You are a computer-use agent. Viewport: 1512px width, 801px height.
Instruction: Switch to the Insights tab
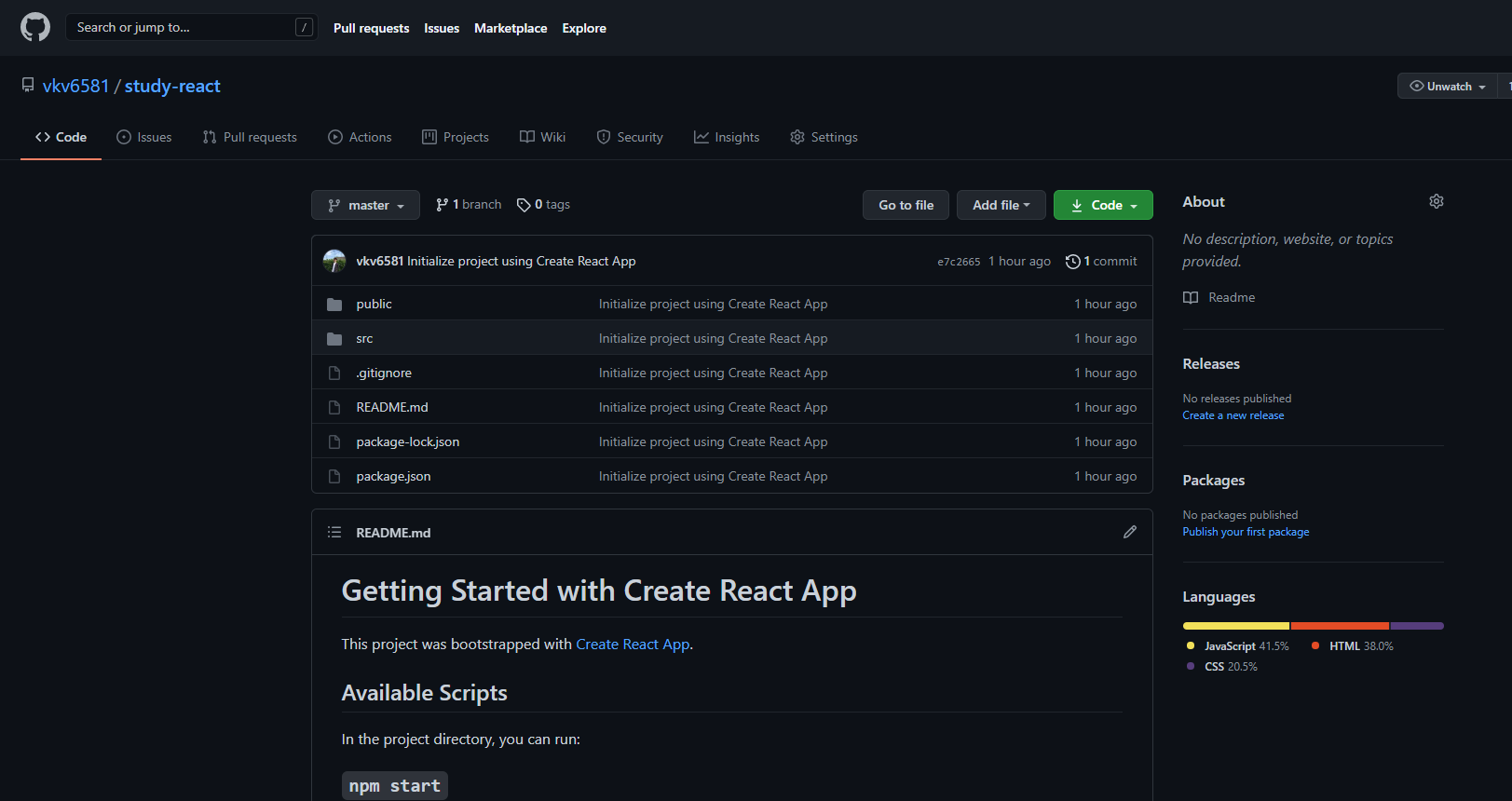click(727, 137)
